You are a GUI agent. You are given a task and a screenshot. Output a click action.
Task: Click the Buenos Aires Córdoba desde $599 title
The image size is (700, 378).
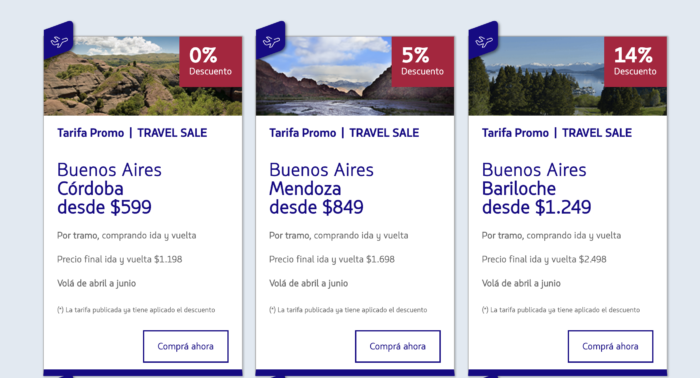[x=109, y=188]
